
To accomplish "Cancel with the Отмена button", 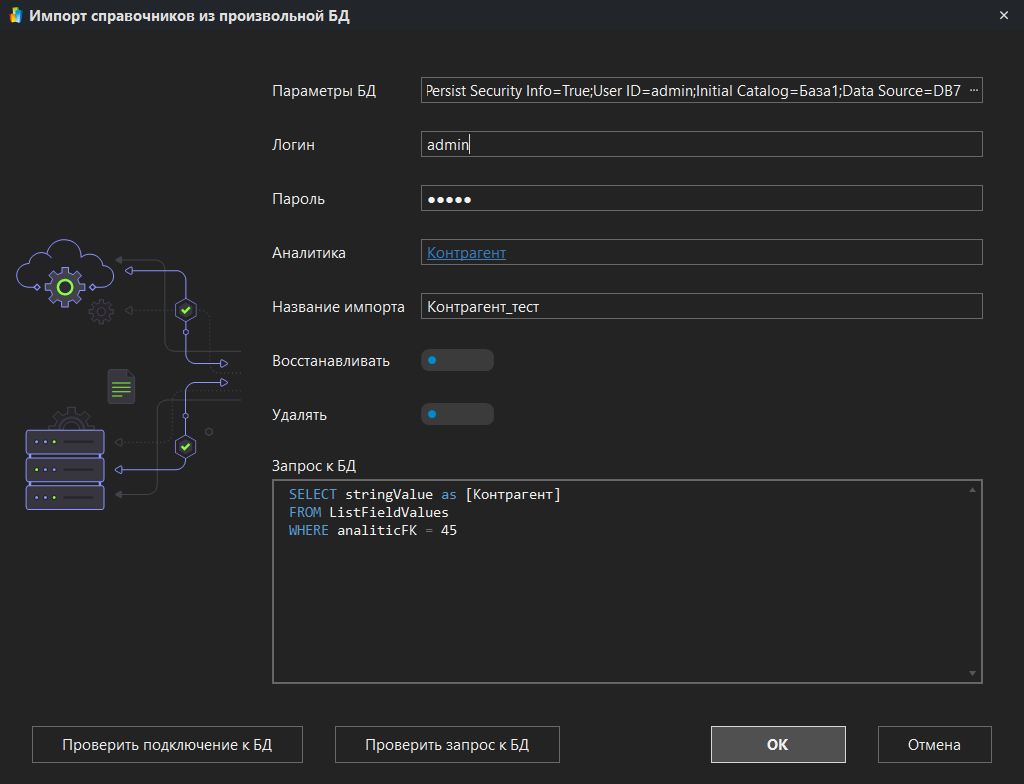I will 934,745.
